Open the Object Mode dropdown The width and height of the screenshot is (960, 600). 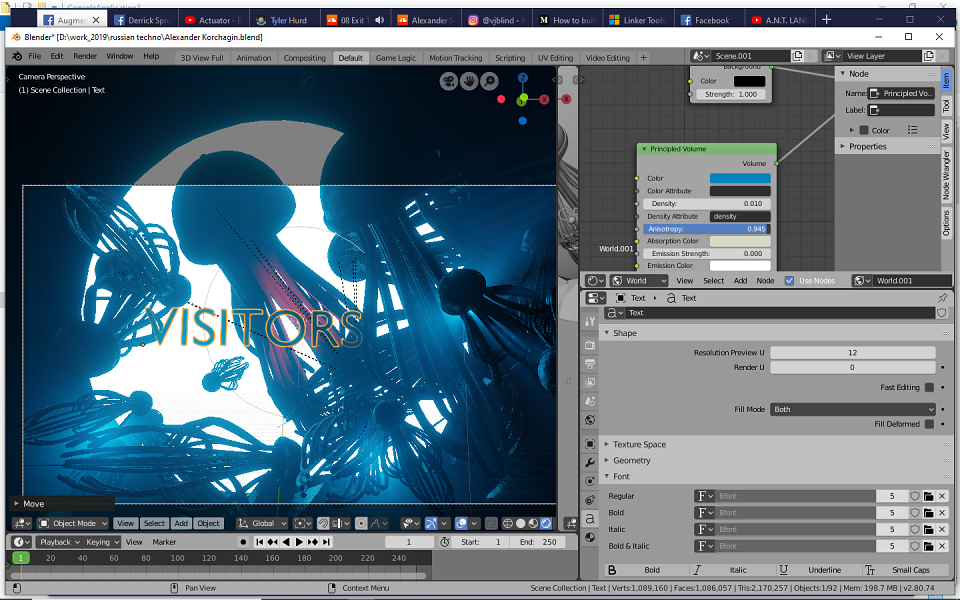73,523
